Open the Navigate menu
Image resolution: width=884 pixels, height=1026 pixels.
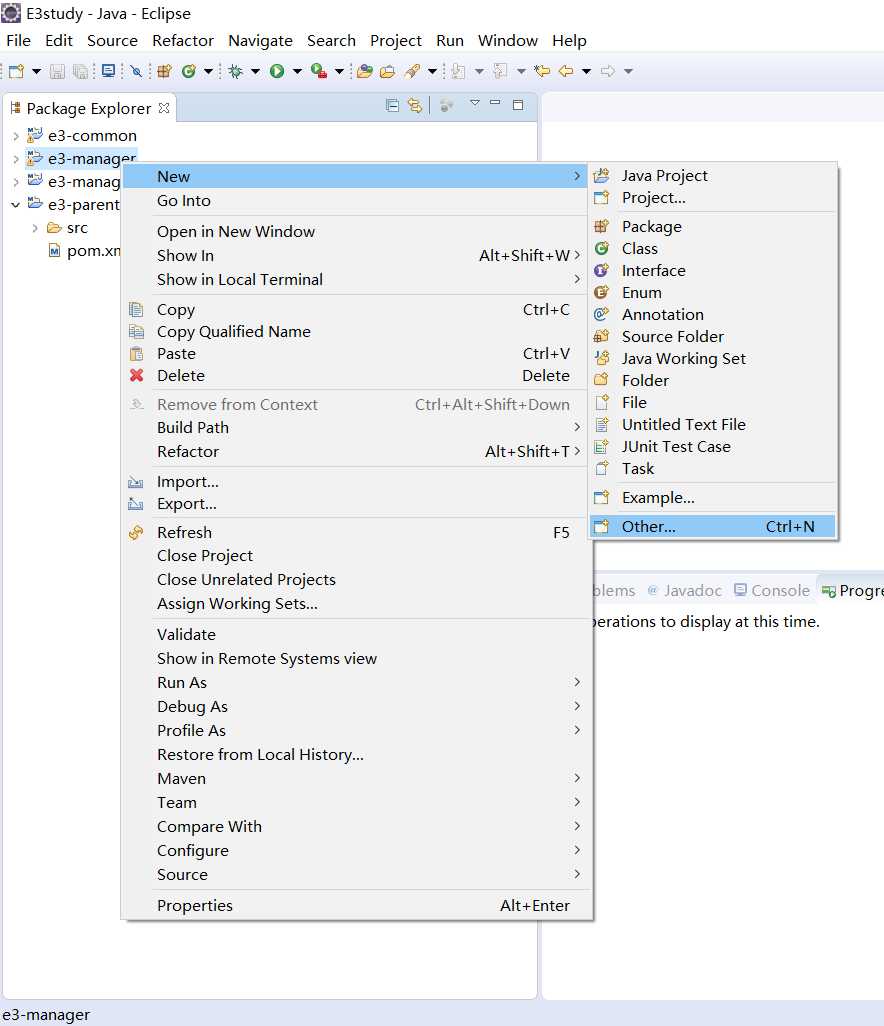[x=260, y=41]
